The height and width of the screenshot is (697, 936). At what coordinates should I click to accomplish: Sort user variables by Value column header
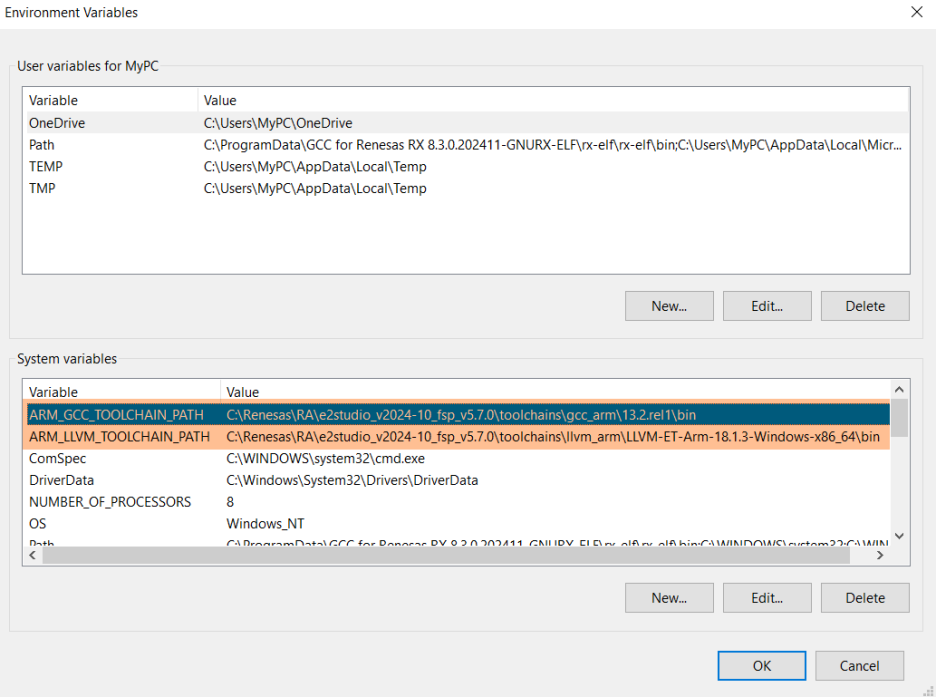[x=220, y=100]
